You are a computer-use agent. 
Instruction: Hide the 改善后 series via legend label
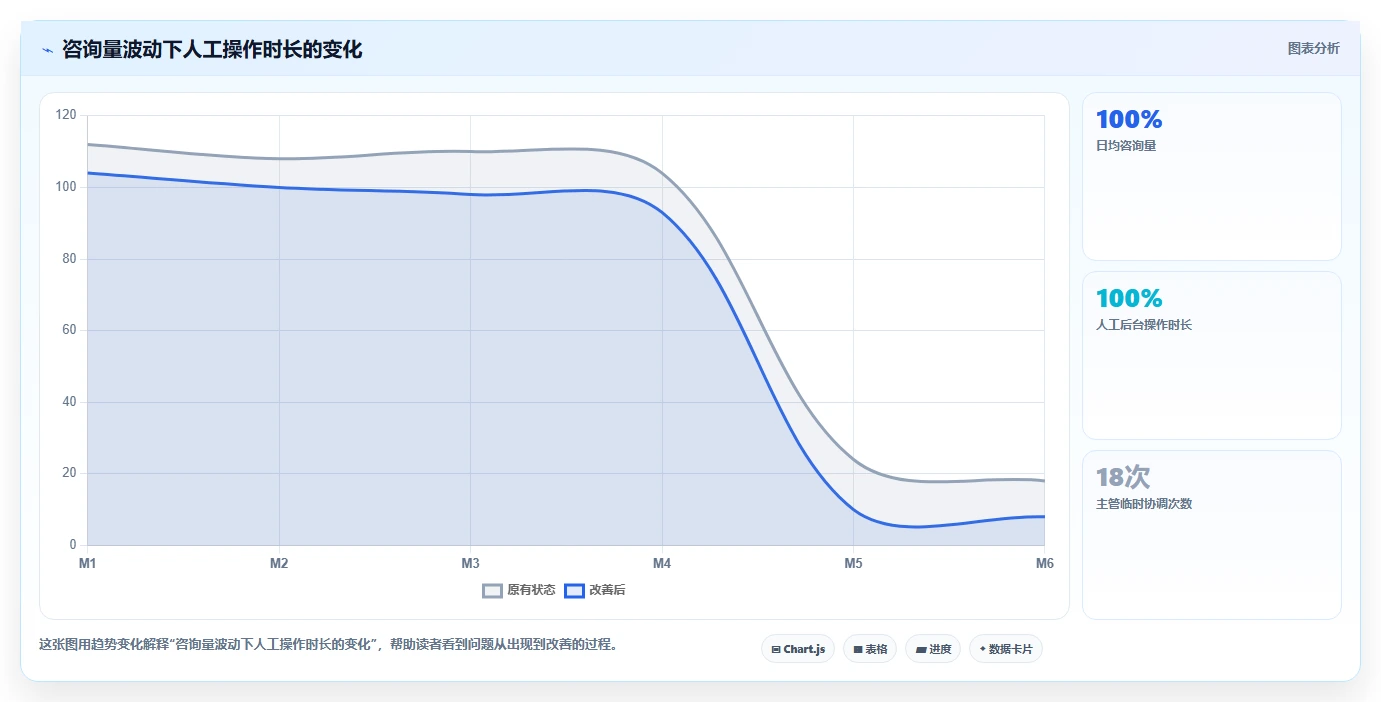tap(607, 590)
